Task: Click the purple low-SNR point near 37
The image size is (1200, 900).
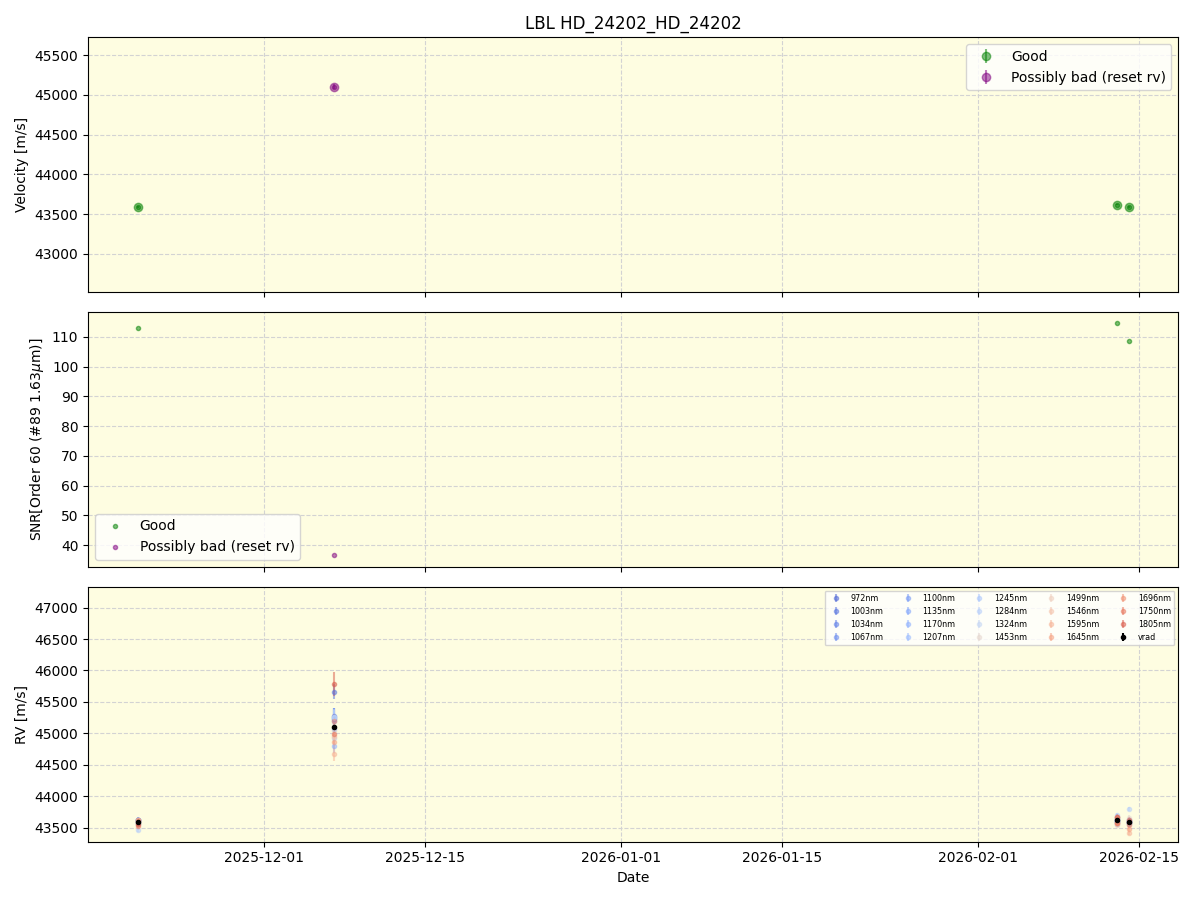Action: (x=334, y=555)
